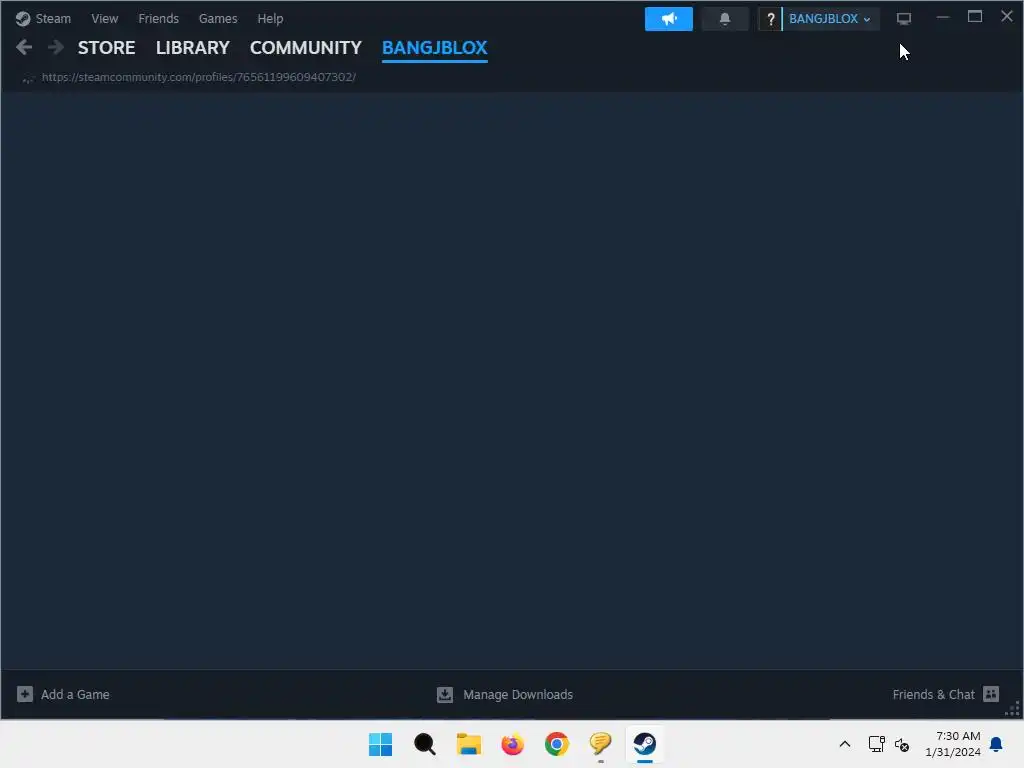Open File Explorer from the taskbar
1024x768 pixels.
point(468,744)
